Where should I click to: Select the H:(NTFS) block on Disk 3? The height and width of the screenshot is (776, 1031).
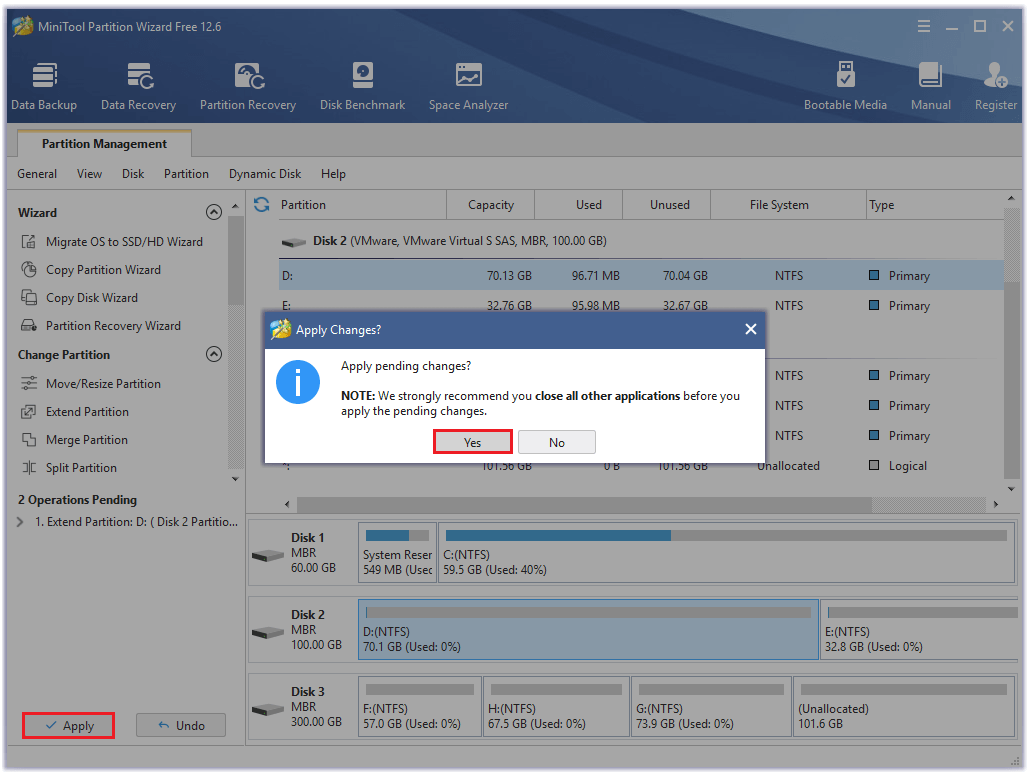[556, 706]
